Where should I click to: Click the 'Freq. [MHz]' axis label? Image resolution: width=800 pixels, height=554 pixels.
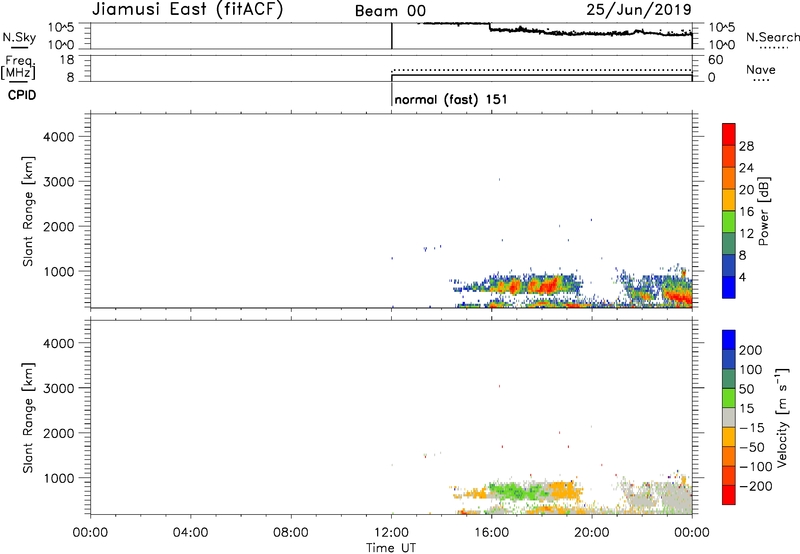pyautogui.click(x=18, y=67)
